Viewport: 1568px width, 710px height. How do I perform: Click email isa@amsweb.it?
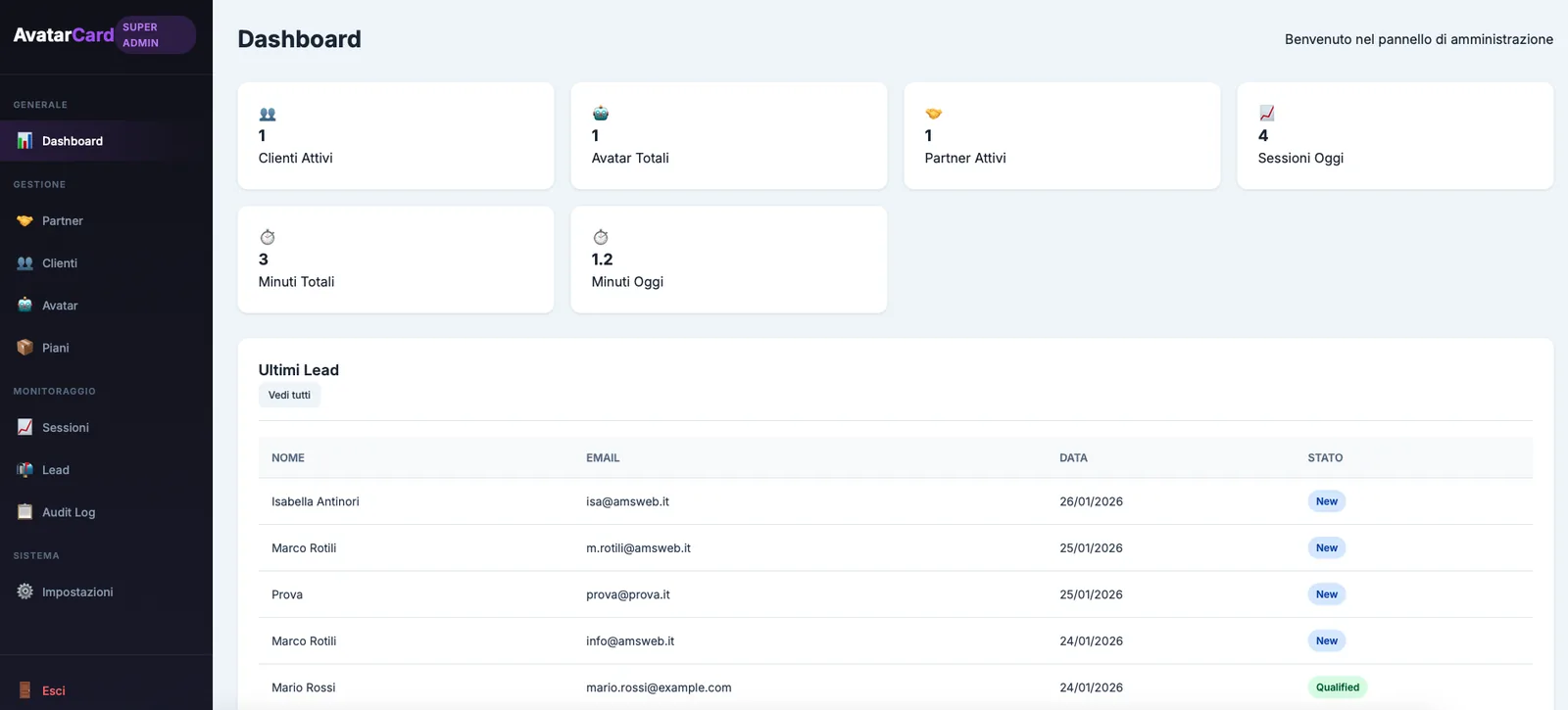(x=627, y=501)
